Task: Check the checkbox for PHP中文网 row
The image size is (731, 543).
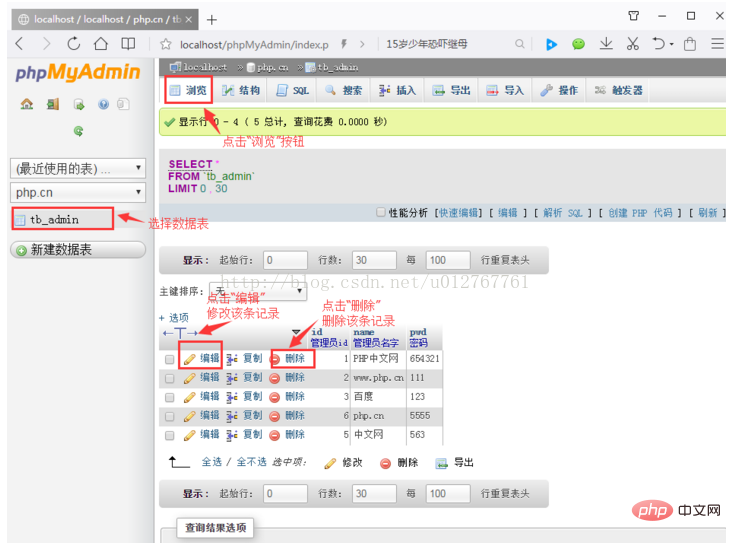Action: pos(169,359)
